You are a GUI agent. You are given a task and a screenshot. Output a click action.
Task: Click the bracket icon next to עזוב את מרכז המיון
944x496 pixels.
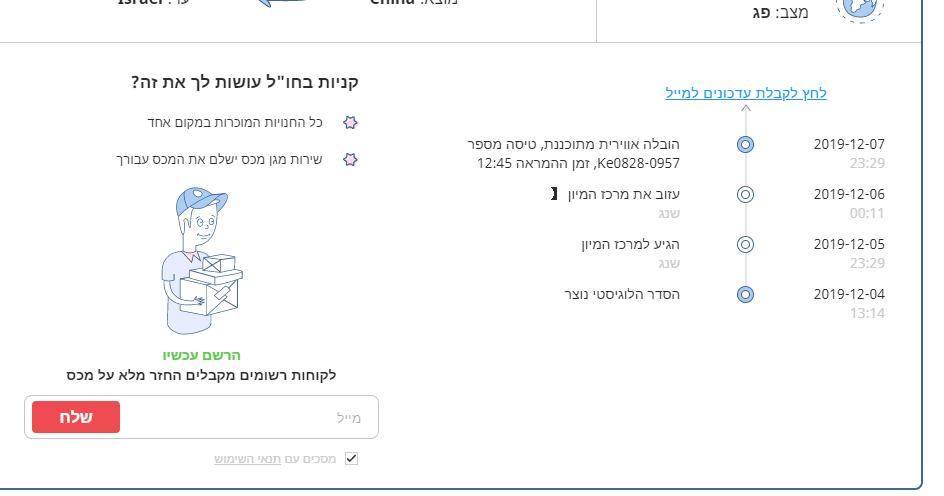[554, 193]
